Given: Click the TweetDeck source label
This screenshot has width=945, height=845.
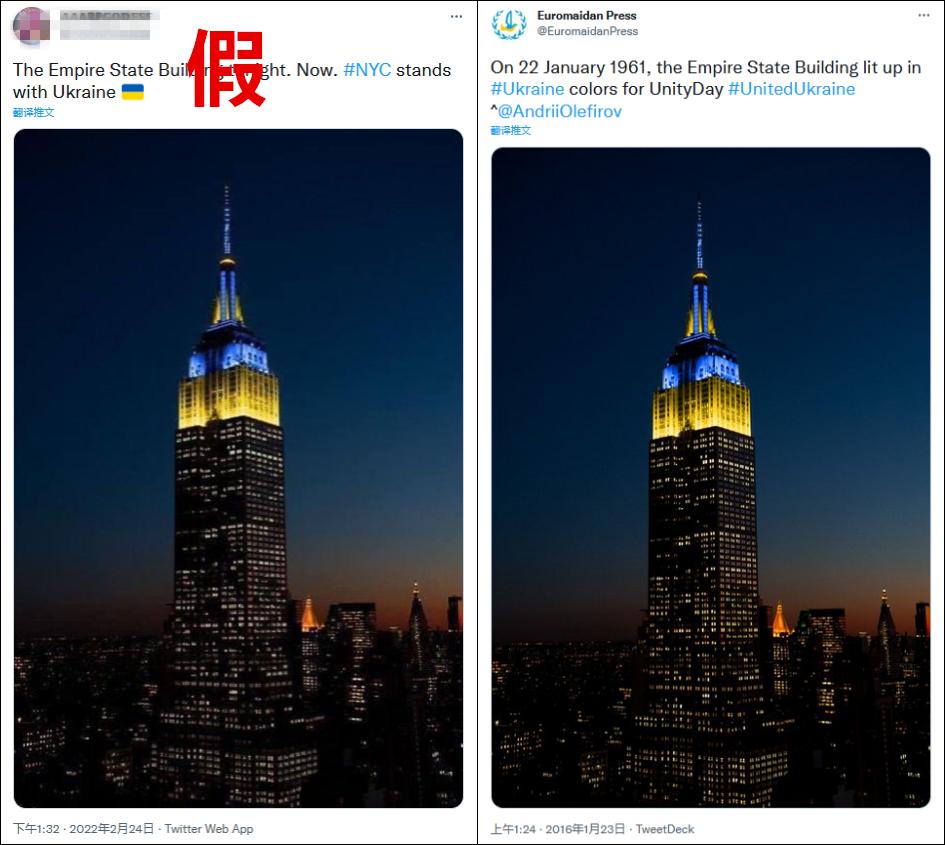Looking at the screenshot, I should click(x=665, y=829).
